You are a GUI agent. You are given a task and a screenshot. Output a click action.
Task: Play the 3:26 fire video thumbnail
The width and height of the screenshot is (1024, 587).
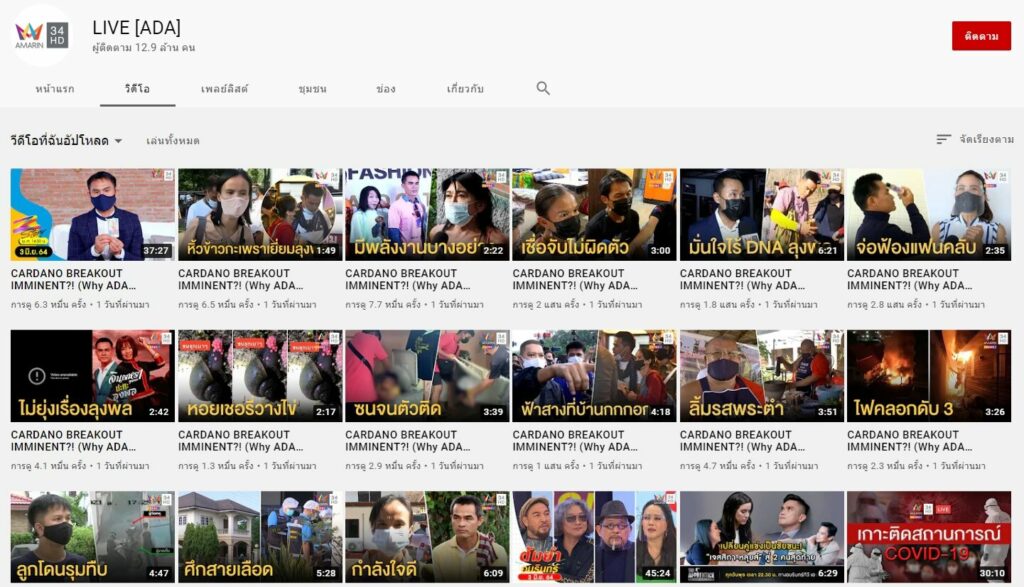point(929,376)
